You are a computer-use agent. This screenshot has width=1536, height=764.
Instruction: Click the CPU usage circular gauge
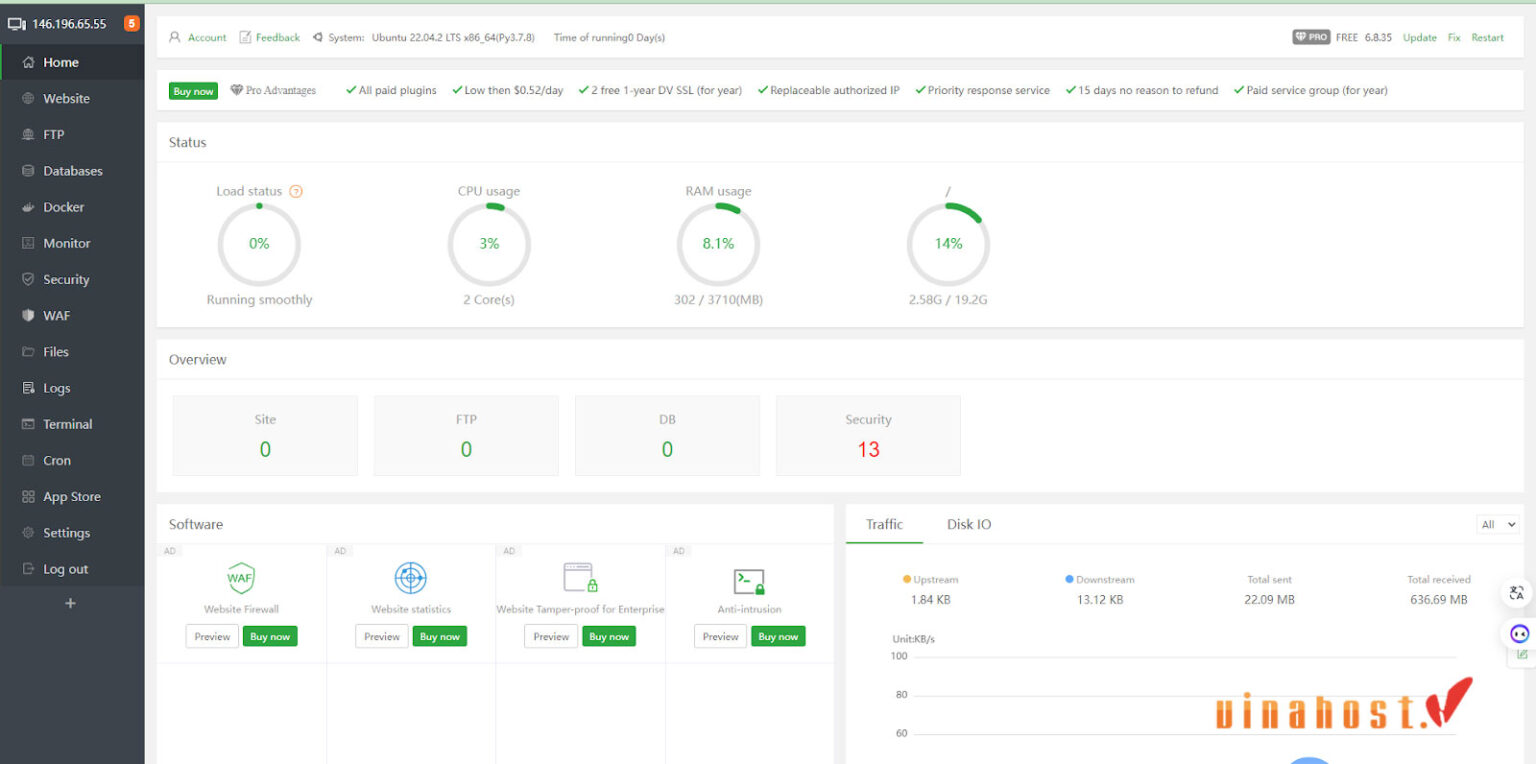pos(489,244)
